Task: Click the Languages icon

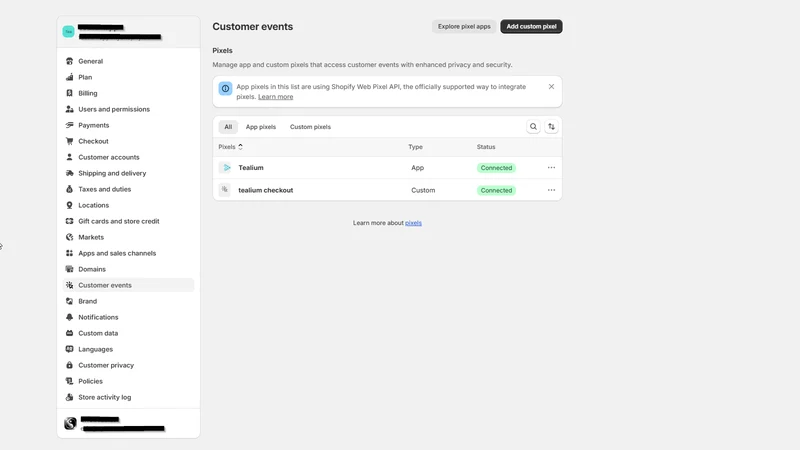Action: click(x=69, y=349)
